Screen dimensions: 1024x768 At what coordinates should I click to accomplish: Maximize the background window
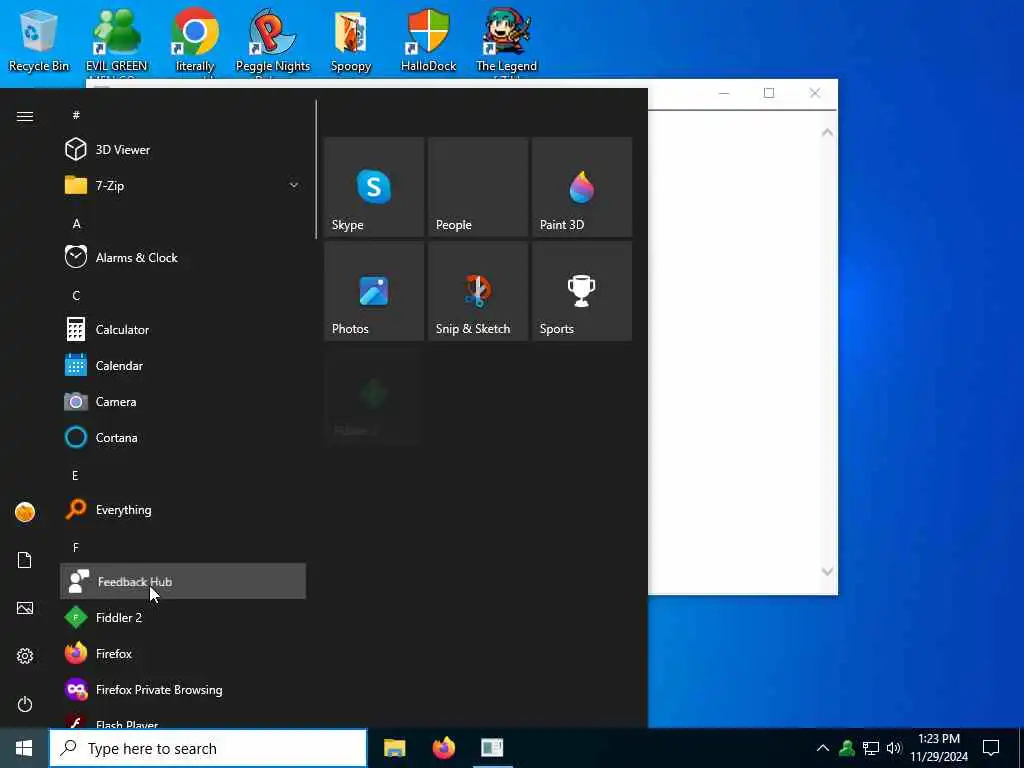pyautogui.click(x=769, y=93)
